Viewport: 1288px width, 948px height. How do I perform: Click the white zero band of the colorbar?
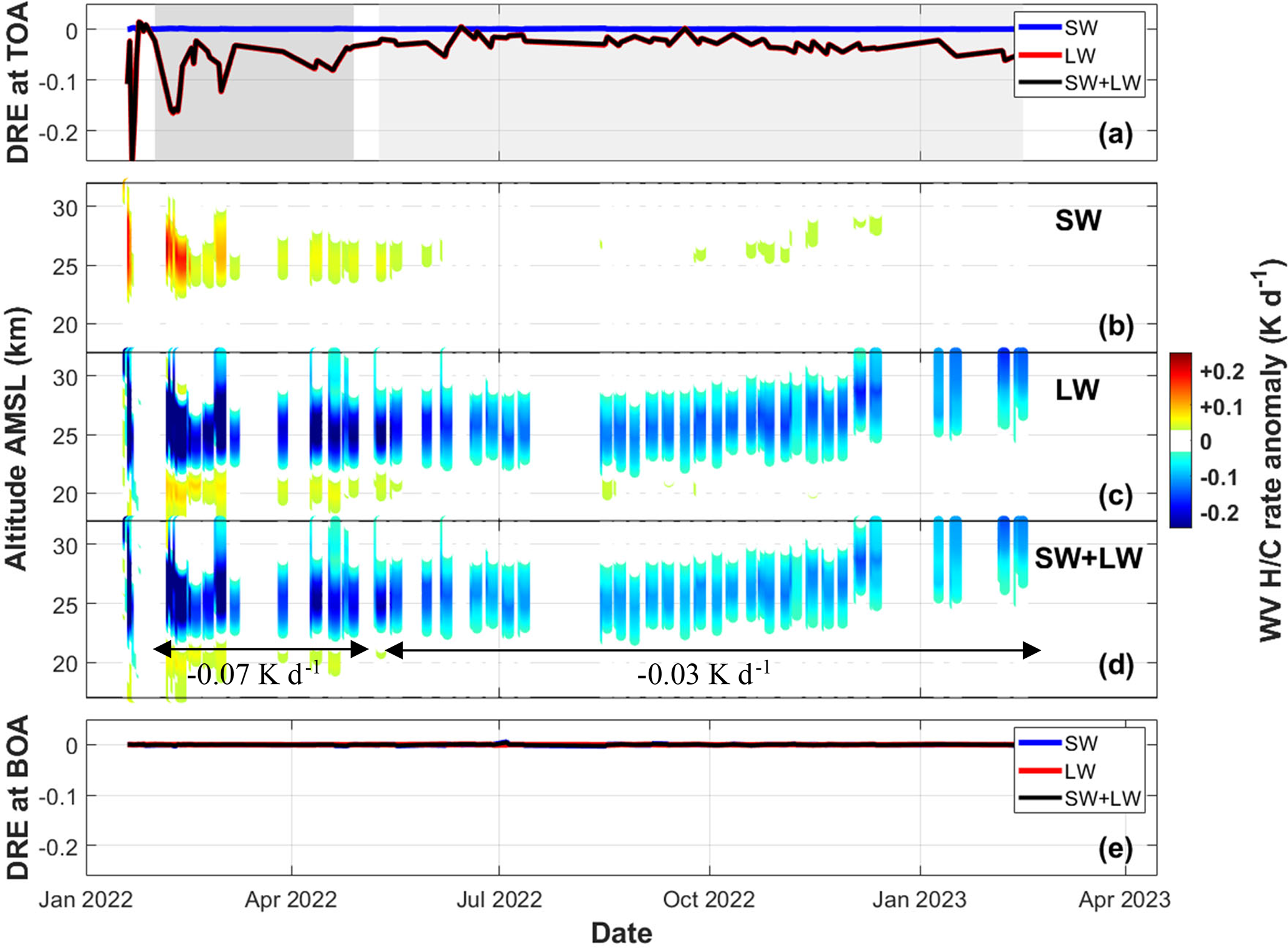click(x=1180, y=441)
